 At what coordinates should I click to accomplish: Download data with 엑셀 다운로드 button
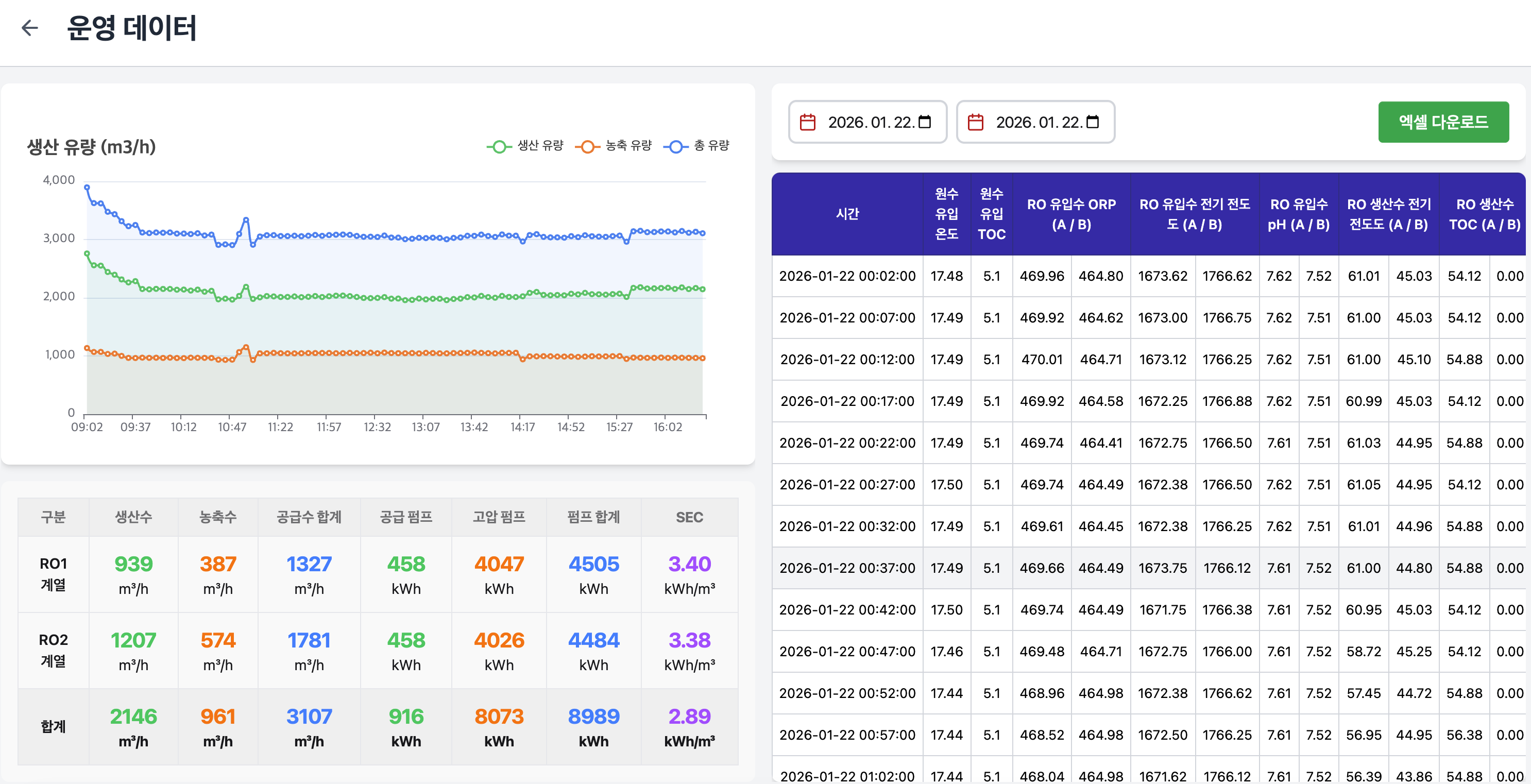(1443, 122)
